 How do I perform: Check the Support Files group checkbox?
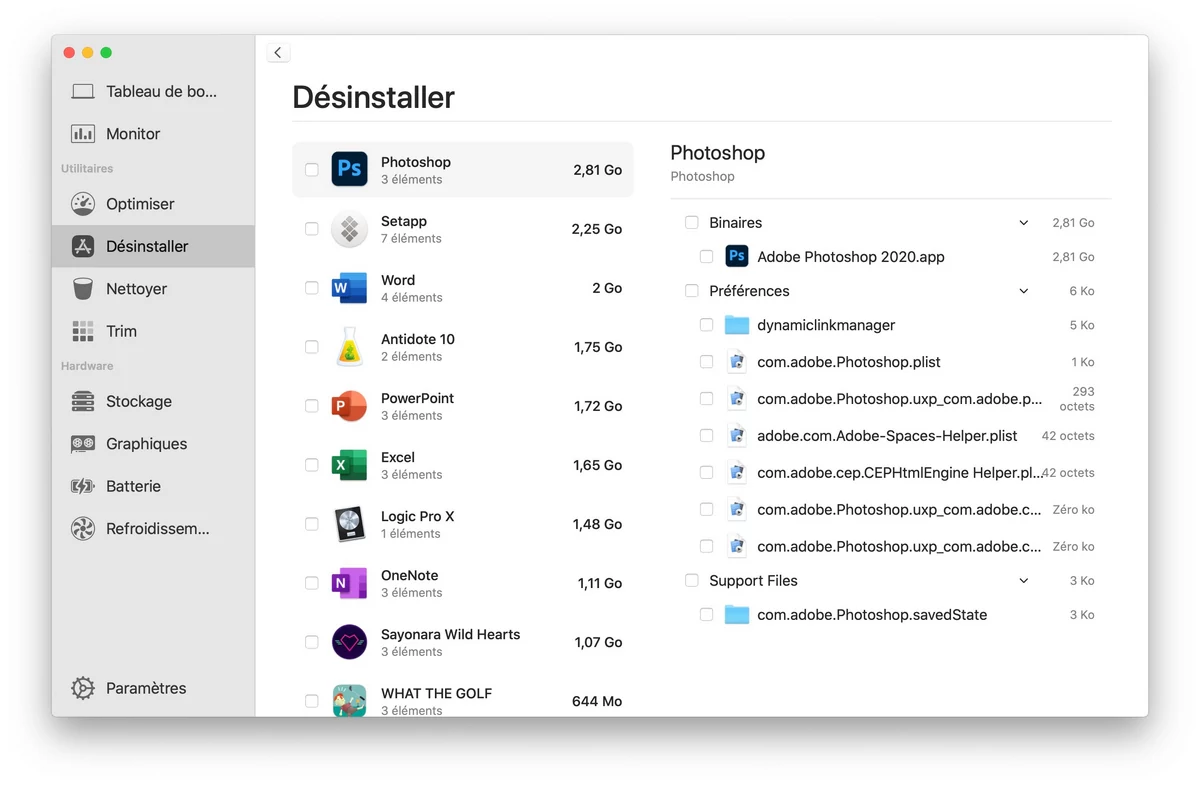[x=691, y=580]
